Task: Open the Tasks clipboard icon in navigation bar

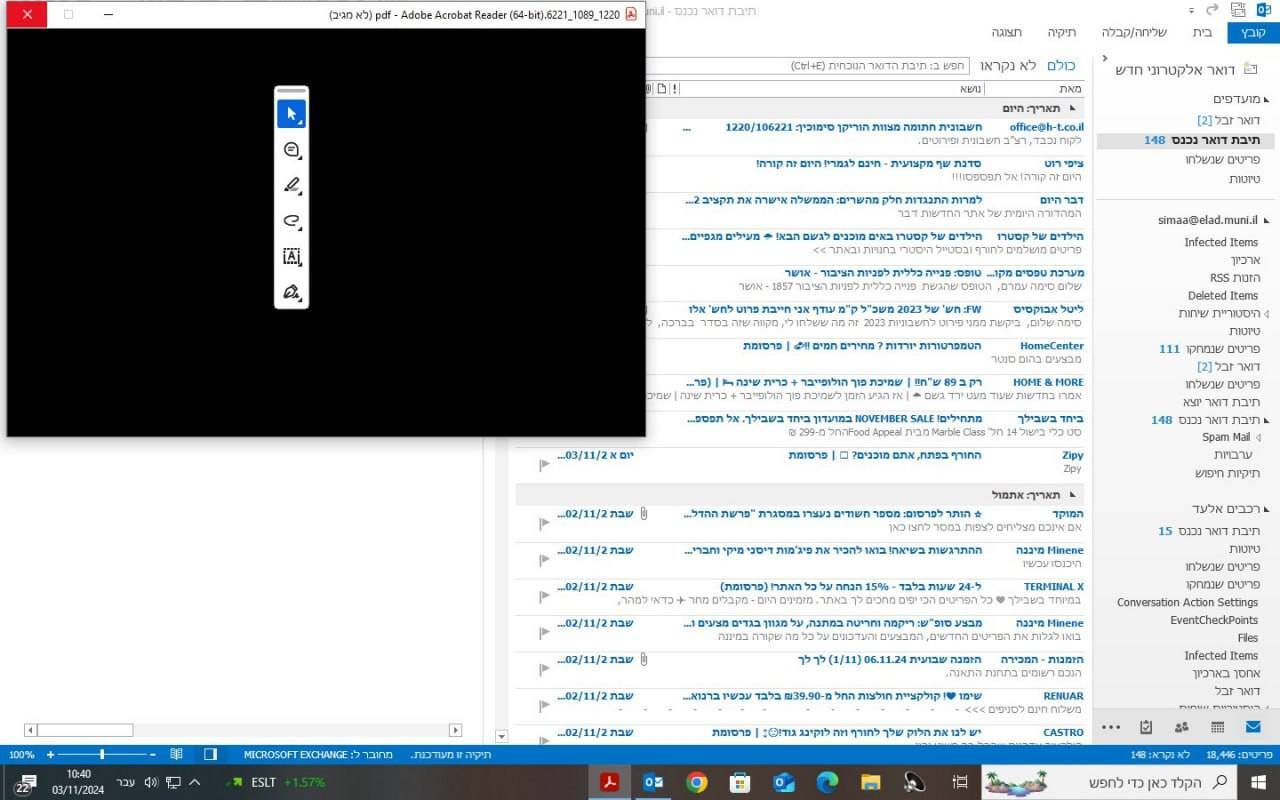Action: 1146,727
